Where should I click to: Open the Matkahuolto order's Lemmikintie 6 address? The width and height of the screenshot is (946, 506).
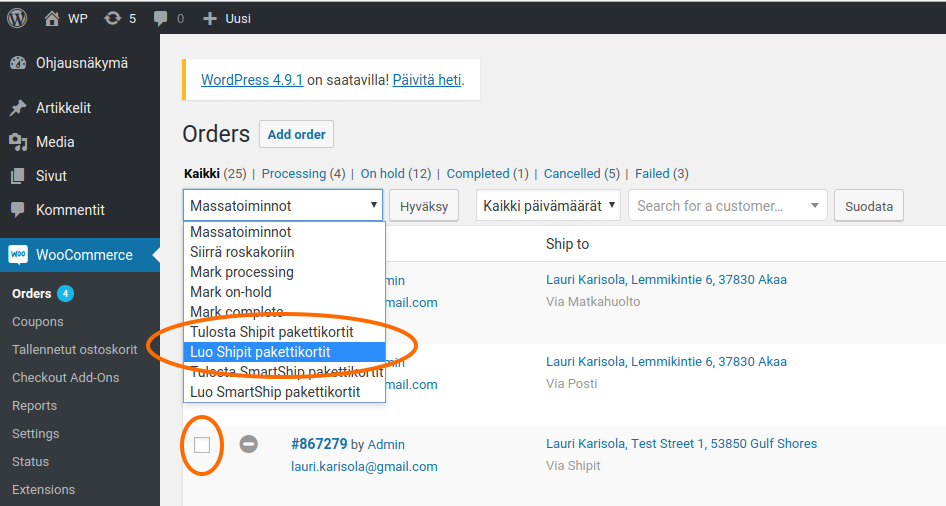(x=667, y=280)
